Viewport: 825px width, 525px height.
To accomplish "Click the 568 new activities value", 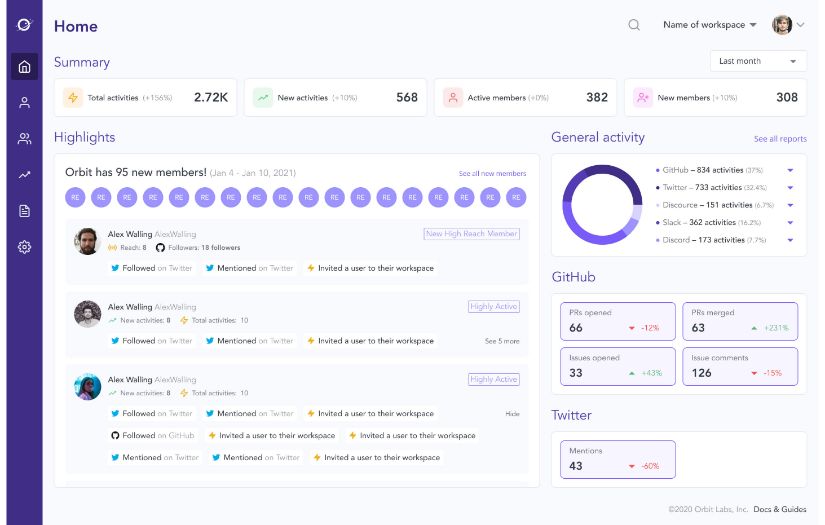I will point(407,97).
